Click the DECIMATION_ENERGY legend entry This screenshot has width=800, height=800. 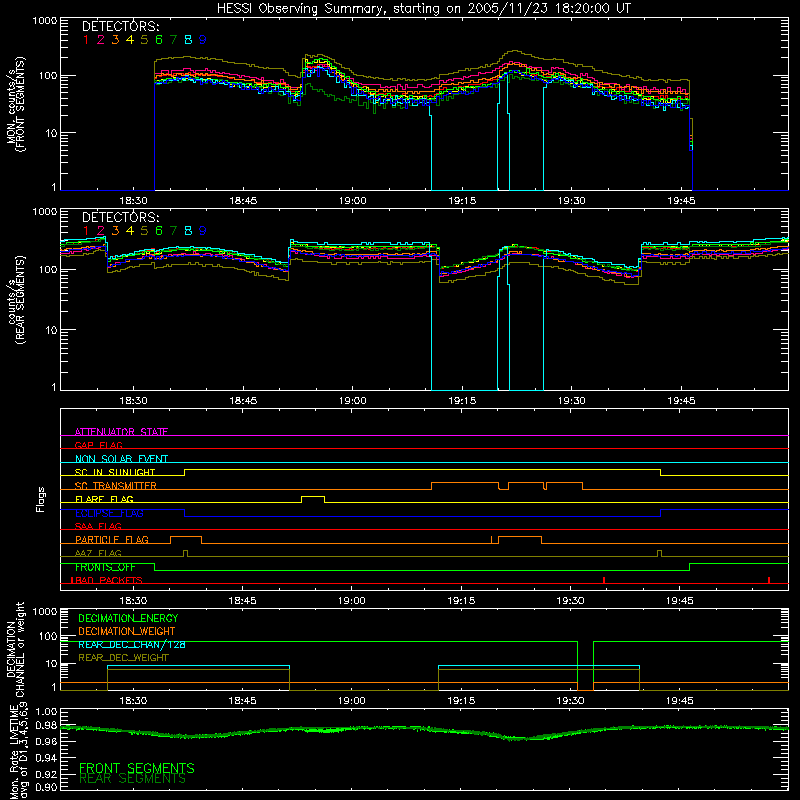(x=128, y=618)
